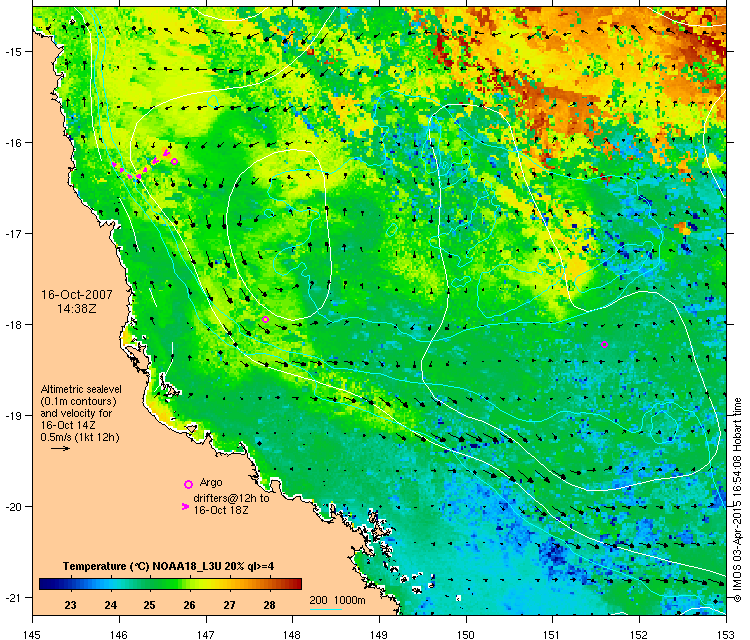Click the '200 1000m' depth legend label
The height and width of the screenshot is (640, 750).
(x=337, y=600)
